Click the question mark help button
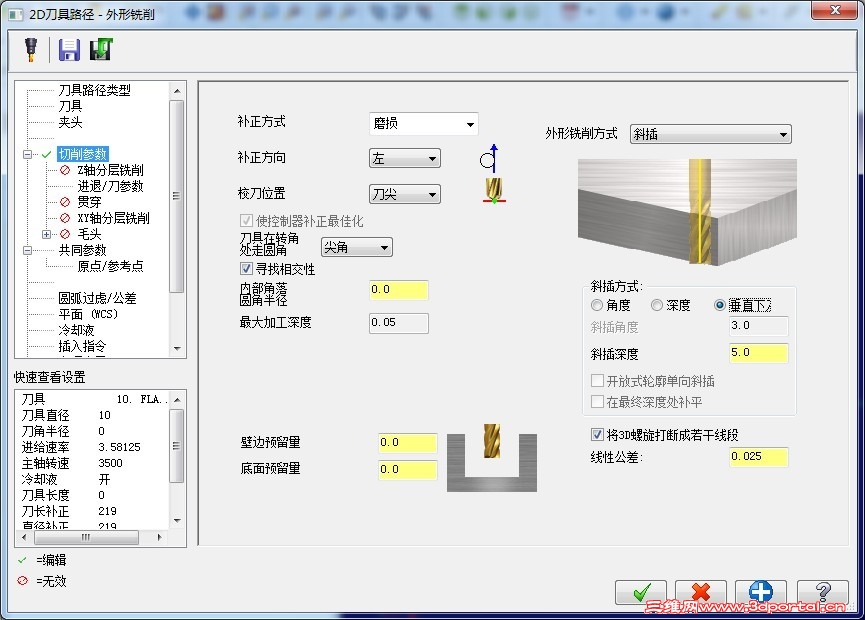This screenshot has height=620, width=865. [823, 592]
